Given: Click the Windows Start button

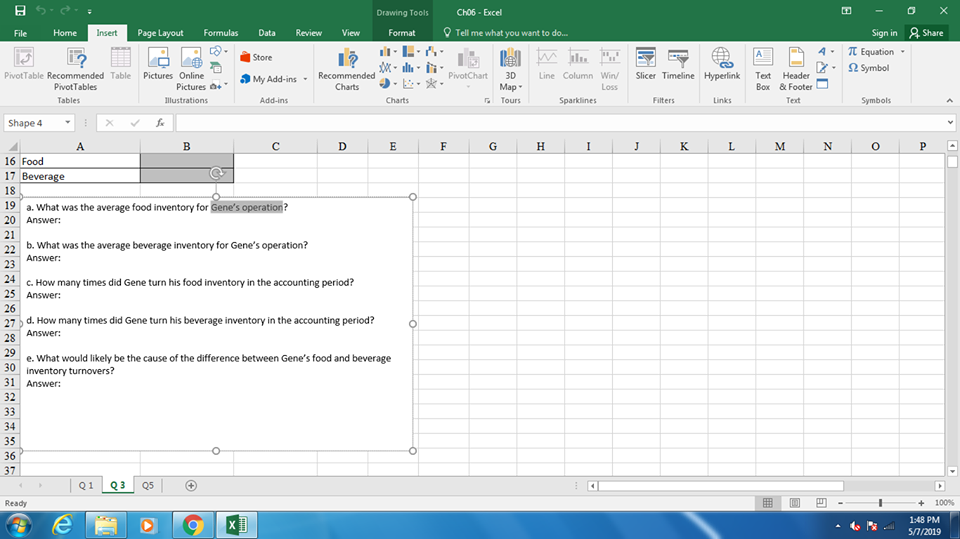Looking at the screenshot, I should click(x=19, y=526).
